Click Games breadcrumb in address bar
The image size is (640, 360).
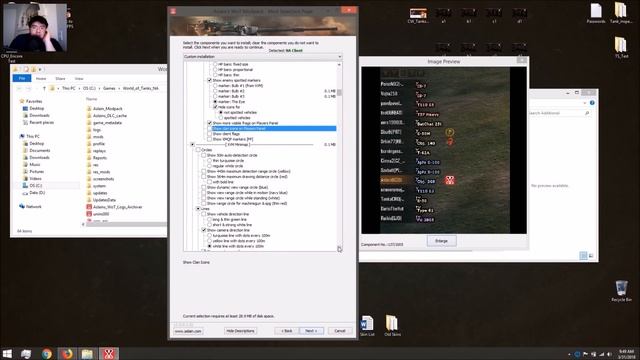pyautogui.click(x=109, y=88)
